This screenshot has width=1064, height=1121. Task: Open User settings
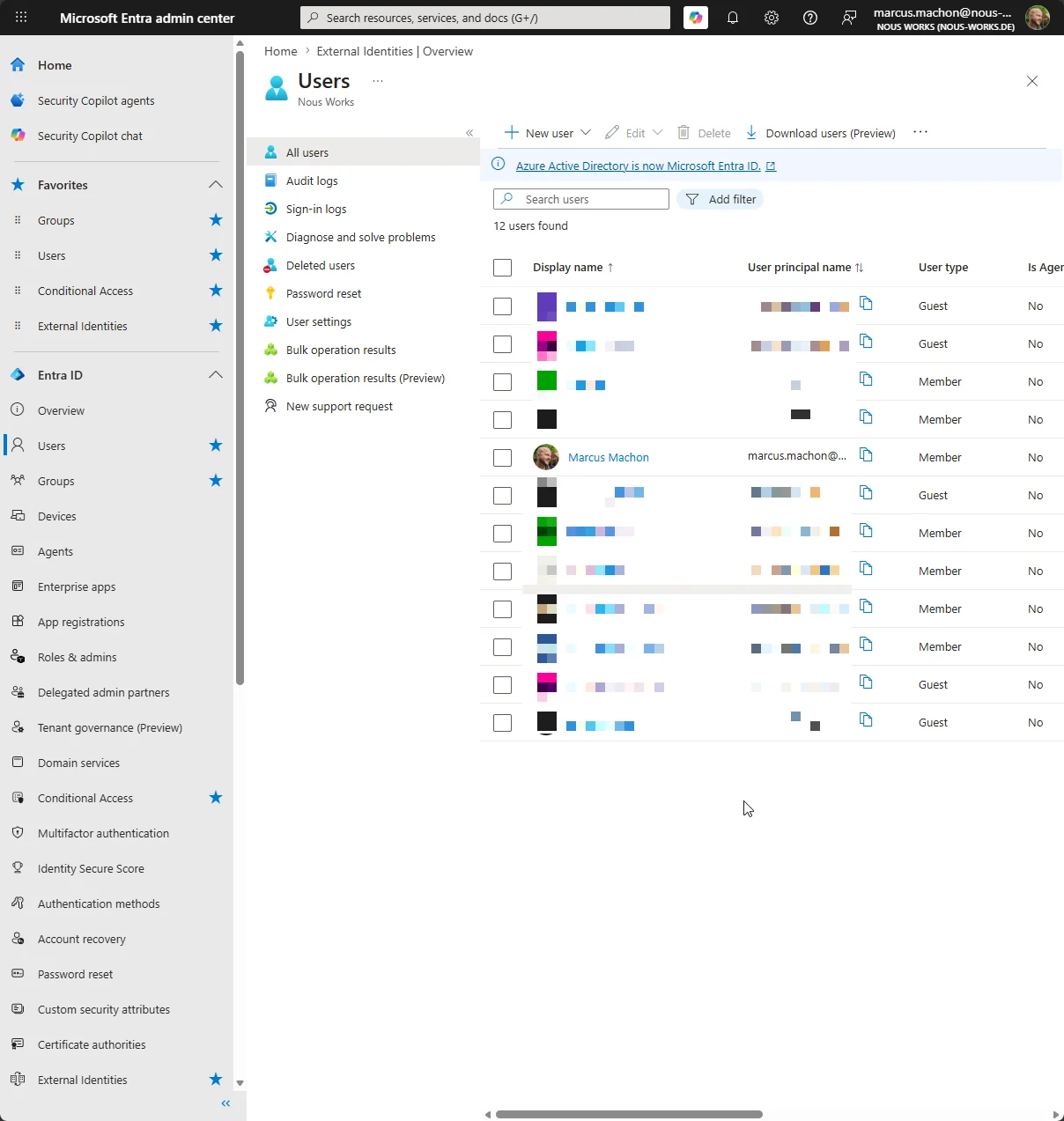point(319,321)
